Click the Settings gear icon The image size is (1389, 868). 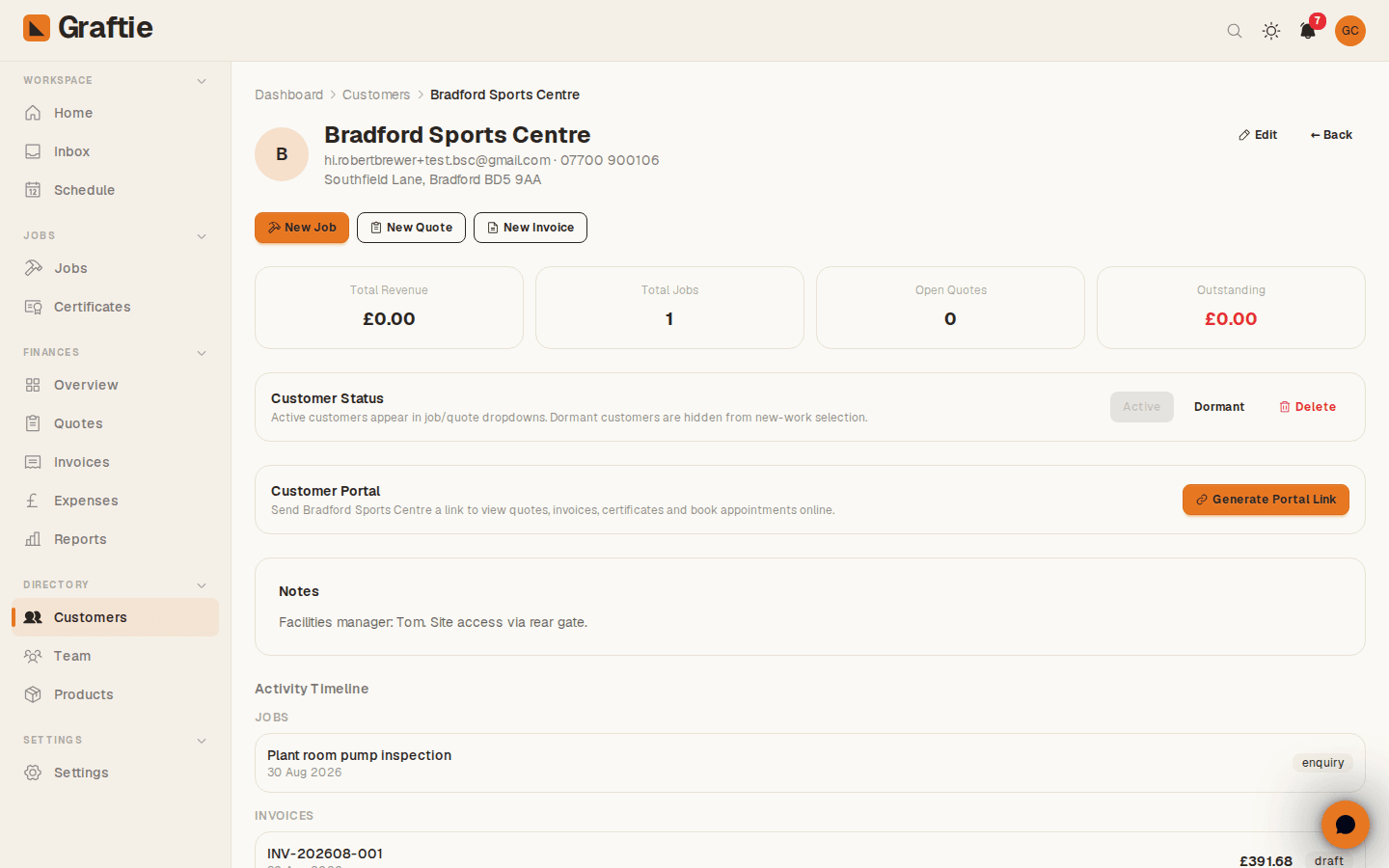[x=33, y=773]
